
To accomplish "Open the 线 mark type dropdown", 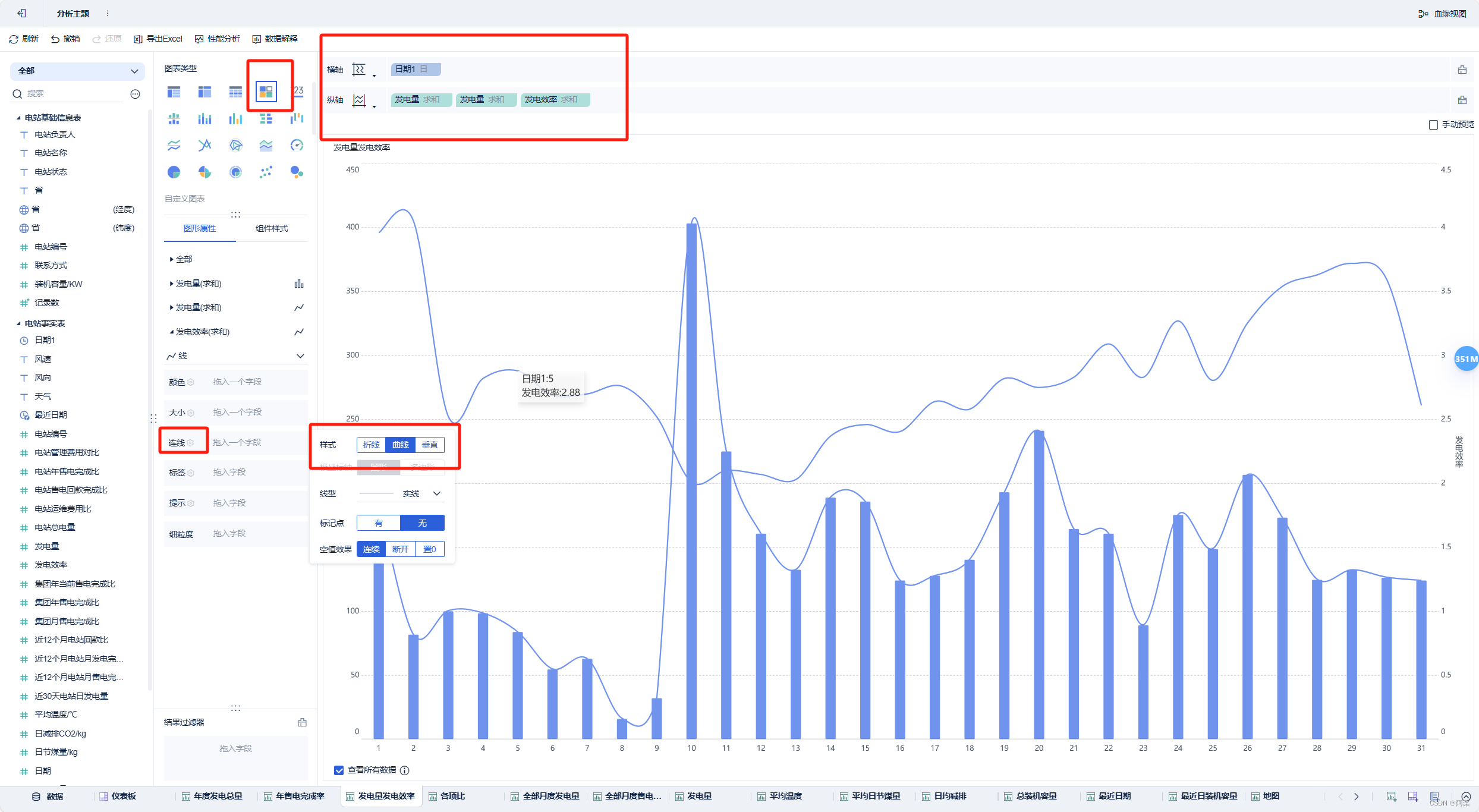I will [235, 356].
